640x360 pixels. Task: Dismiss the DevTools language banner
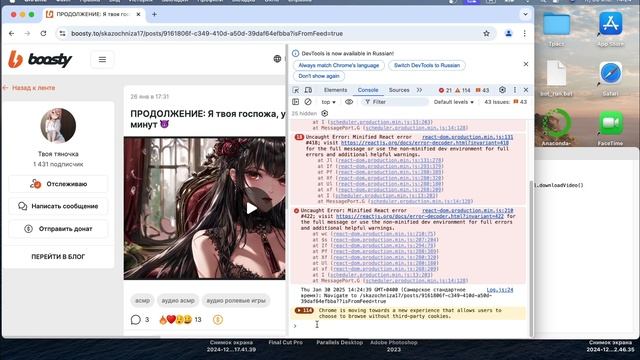(526, 64)
